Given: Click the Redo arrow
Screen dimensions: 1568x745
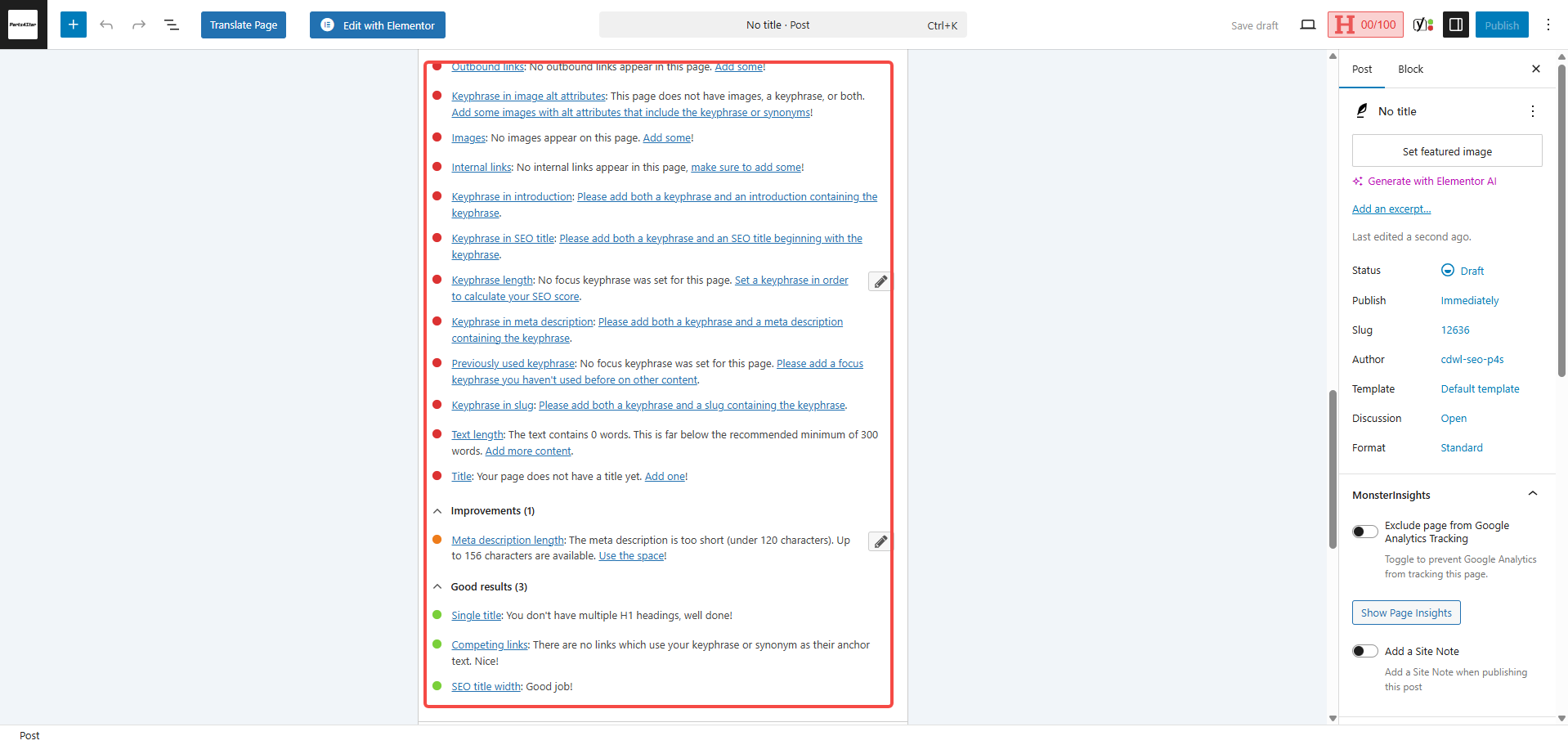Looking at the screenshot, I should pos(138,25).
